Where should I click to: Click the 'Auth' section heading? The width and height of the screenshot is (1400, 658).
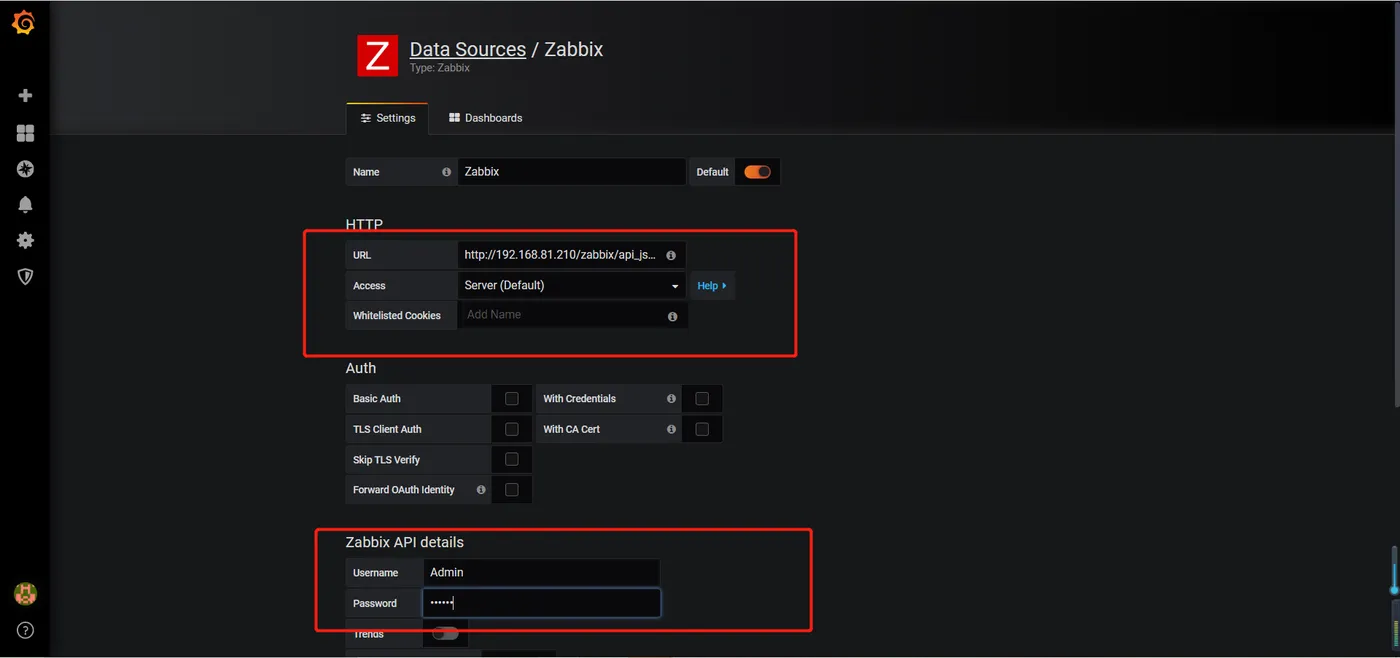361,368
